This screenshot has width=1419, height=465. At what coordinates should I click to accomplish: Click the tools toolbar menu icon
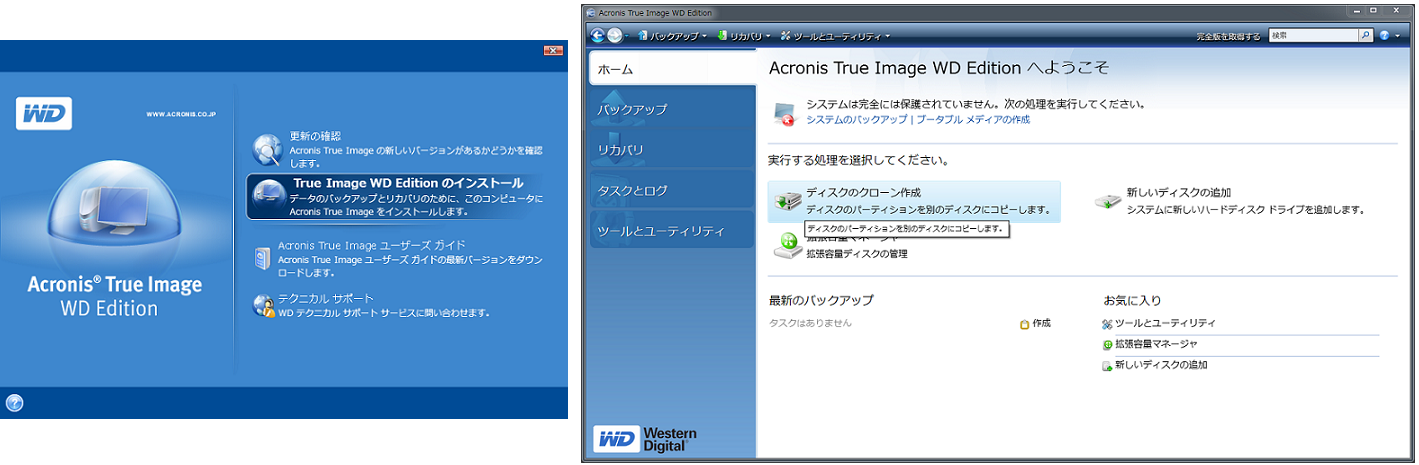pos(786,36)
